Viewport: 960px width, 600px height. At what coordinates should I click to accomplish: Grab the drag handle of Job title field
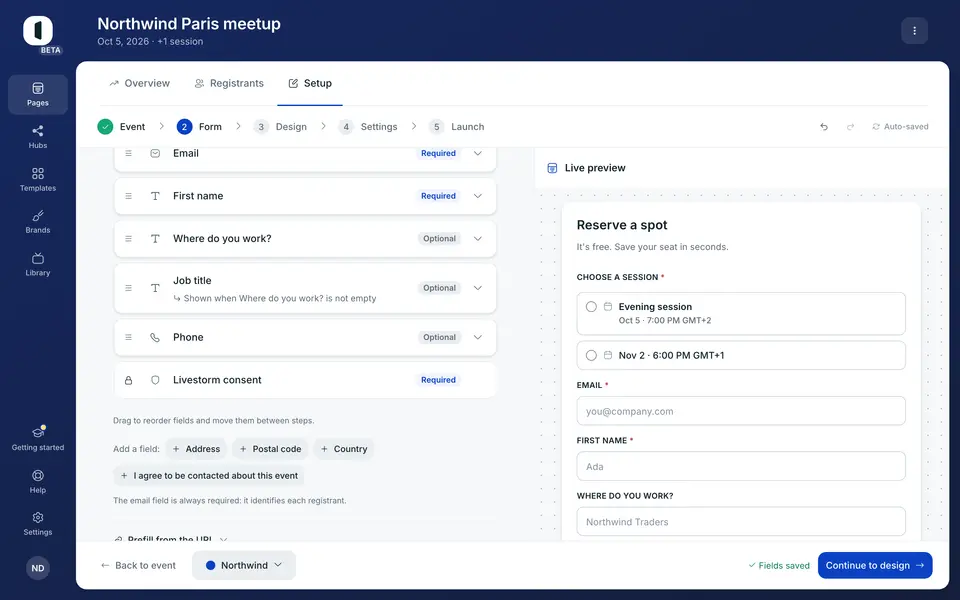click(x=129, y=288)
